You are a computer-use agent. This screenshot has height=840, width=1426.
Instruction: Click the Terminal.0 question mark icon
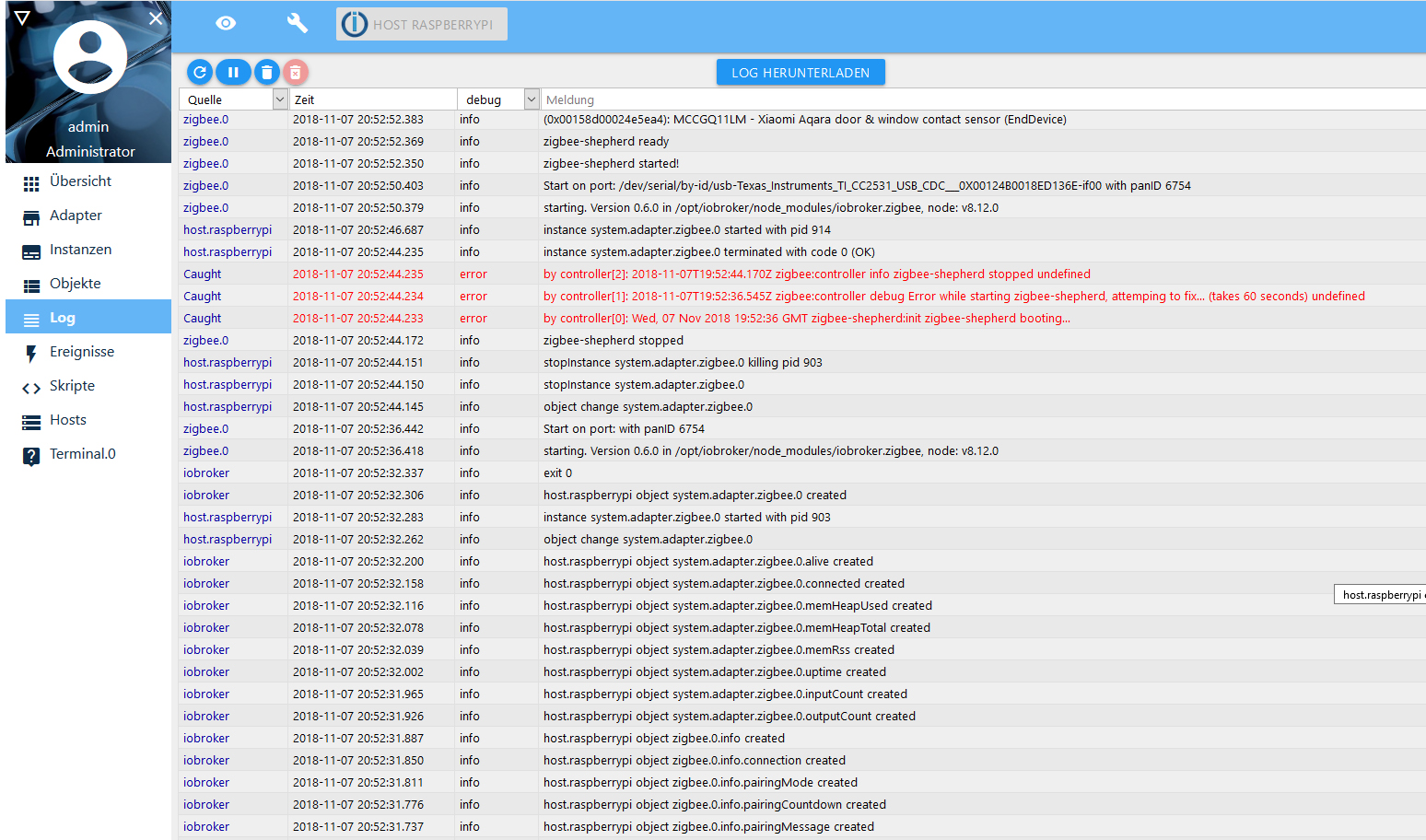[x=31, y=456]
